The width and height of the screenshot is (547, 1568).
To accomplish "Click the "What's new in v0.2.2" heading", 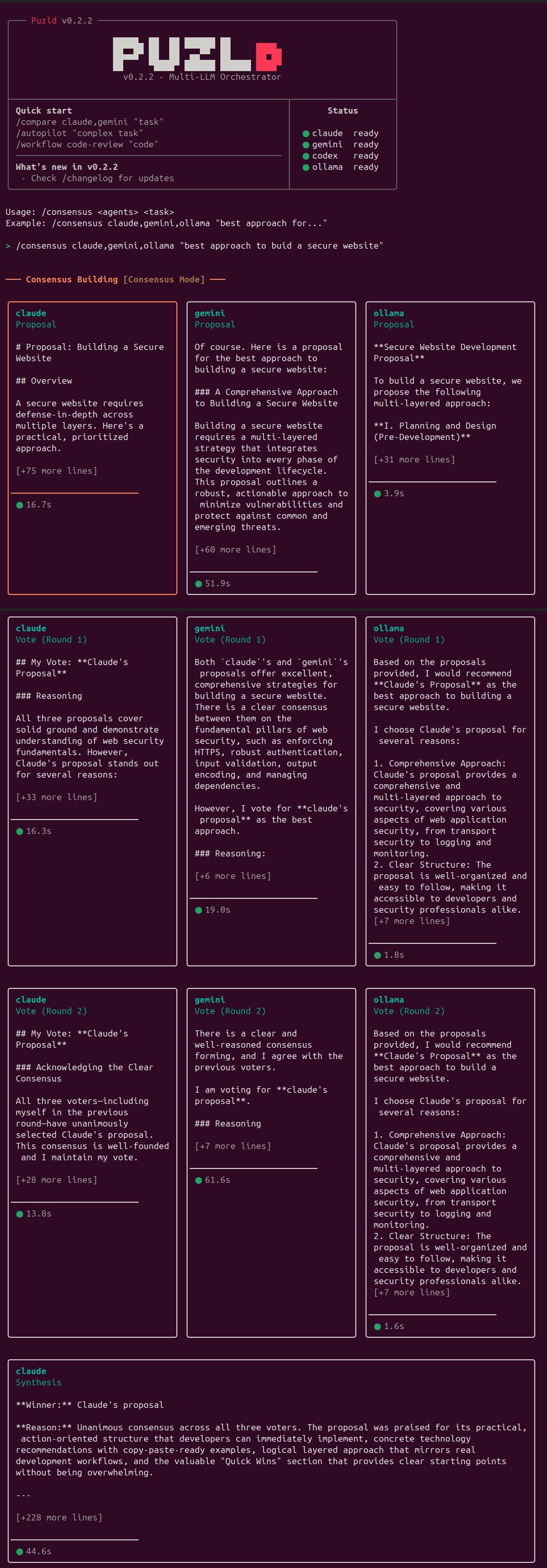I will [67, 166].
